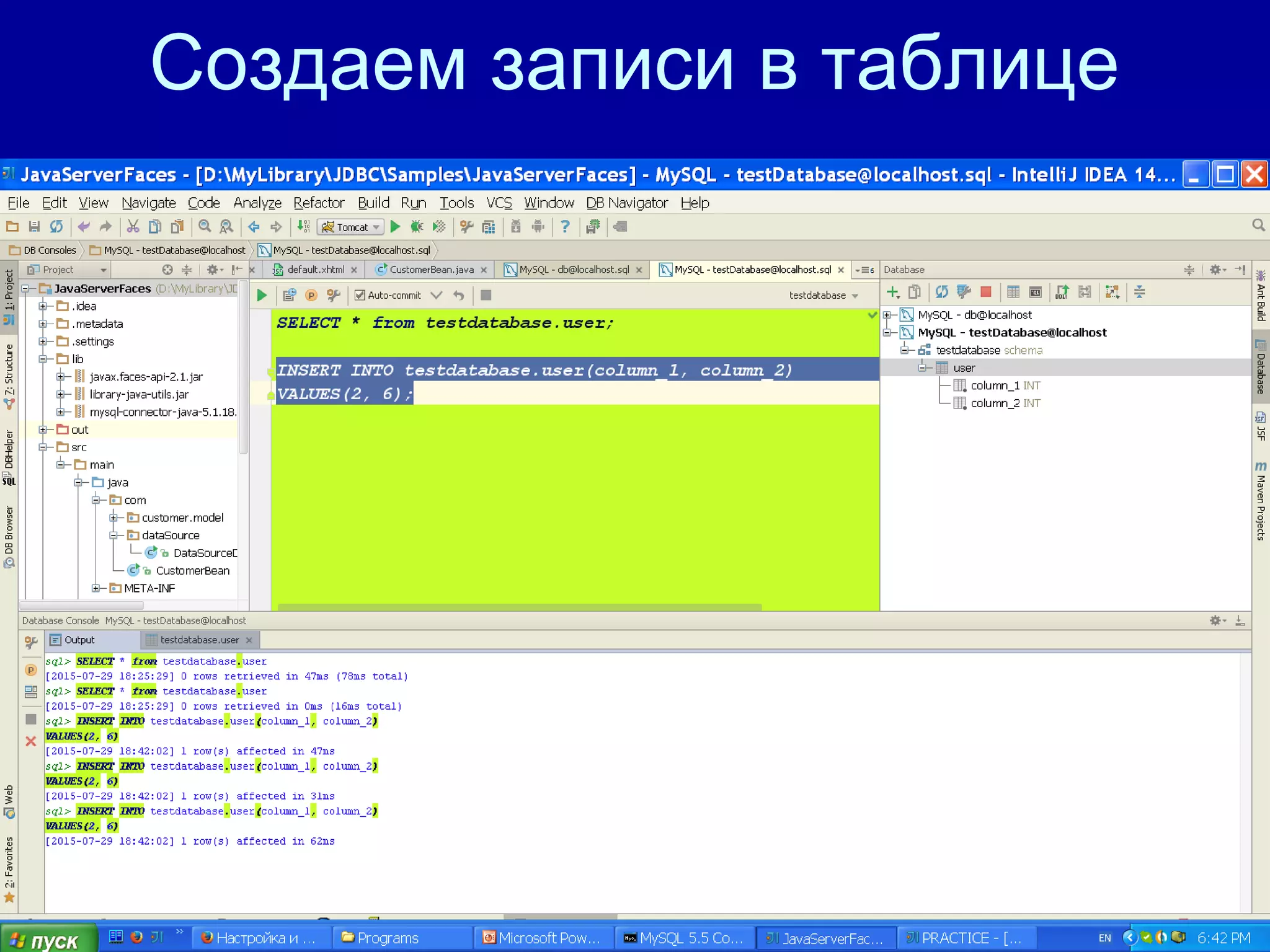Close the MySQL - testDatabase@localhost.sql tab
Viewport: 1270px width, 952px height.
pos(841,270)
